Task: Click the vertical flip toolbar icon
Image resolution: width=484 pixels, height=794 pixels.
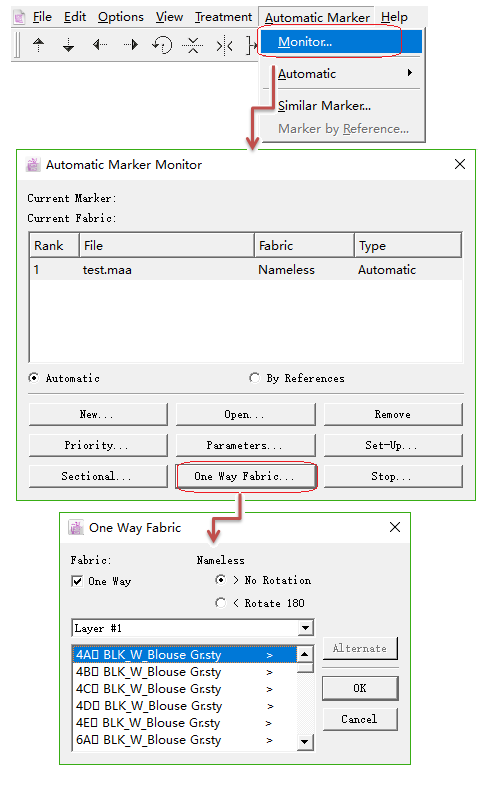Action: coord(193,45)
